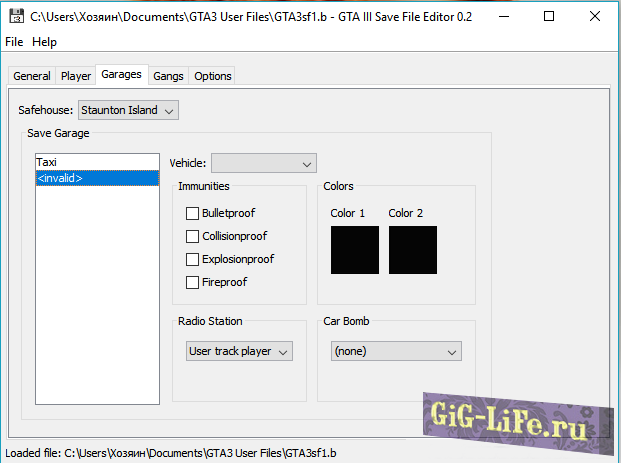Switch to the Options tab

212,76
